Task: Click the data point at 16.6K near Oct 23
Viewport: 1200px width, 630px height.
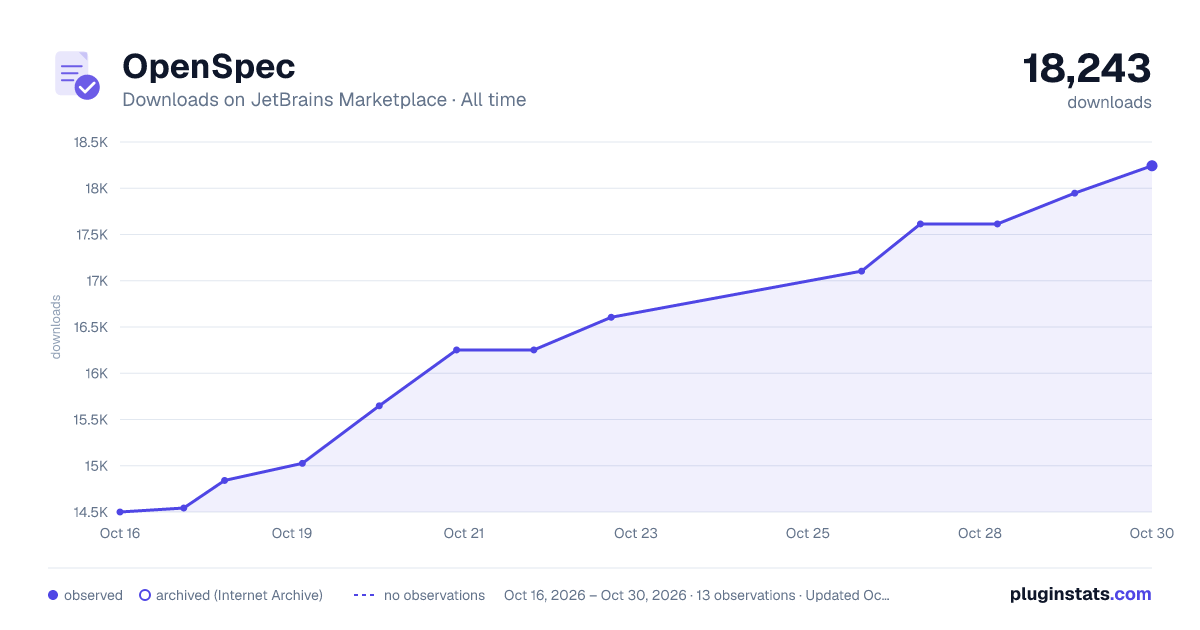Action: click(611, 317)
